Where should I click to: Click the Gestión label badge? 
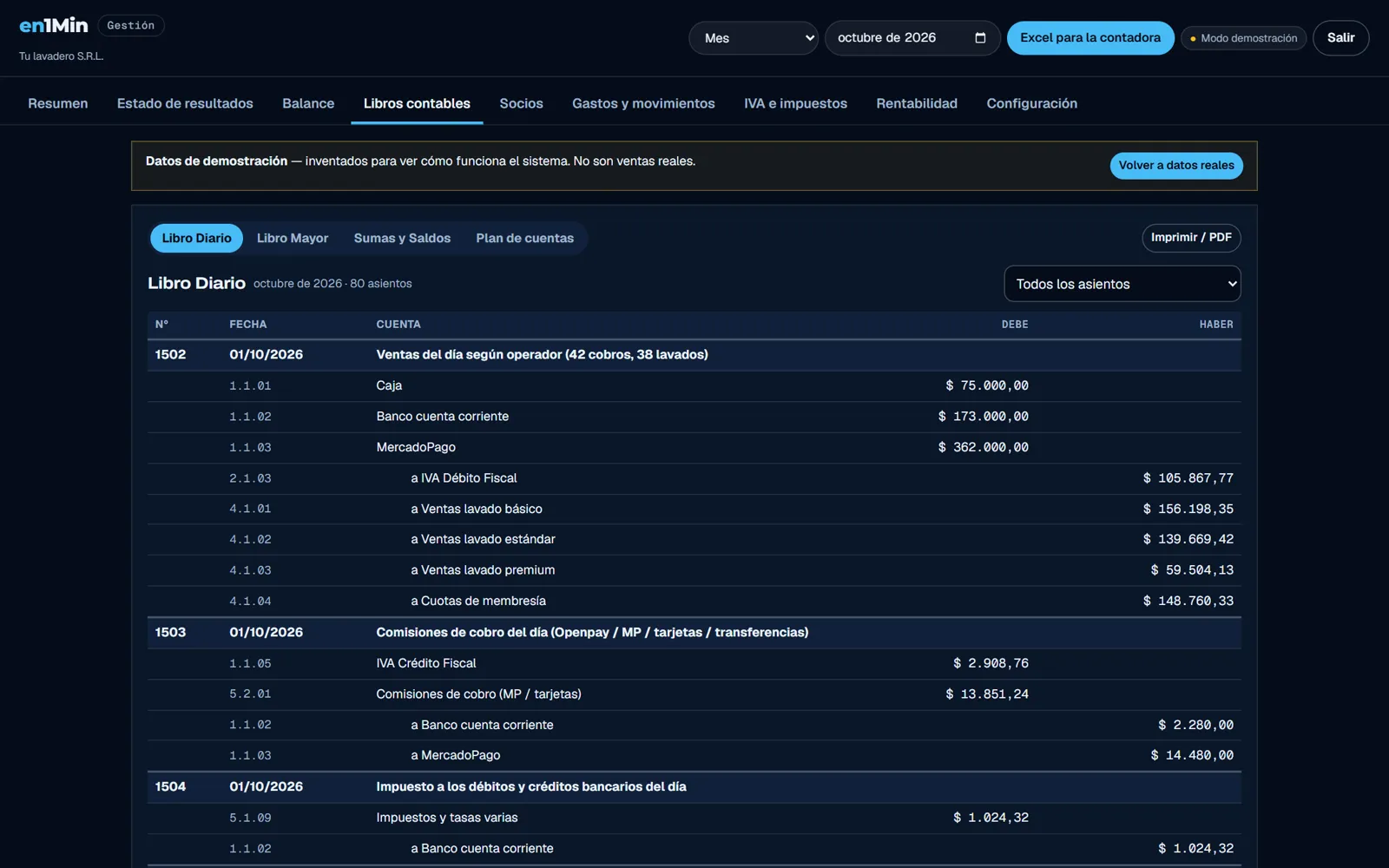(x=131, y=25)
